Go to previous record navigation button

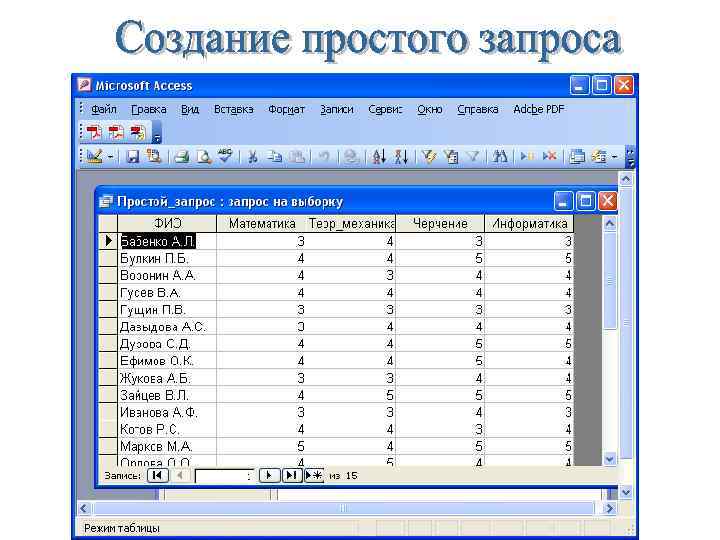[x=180, y=475]
